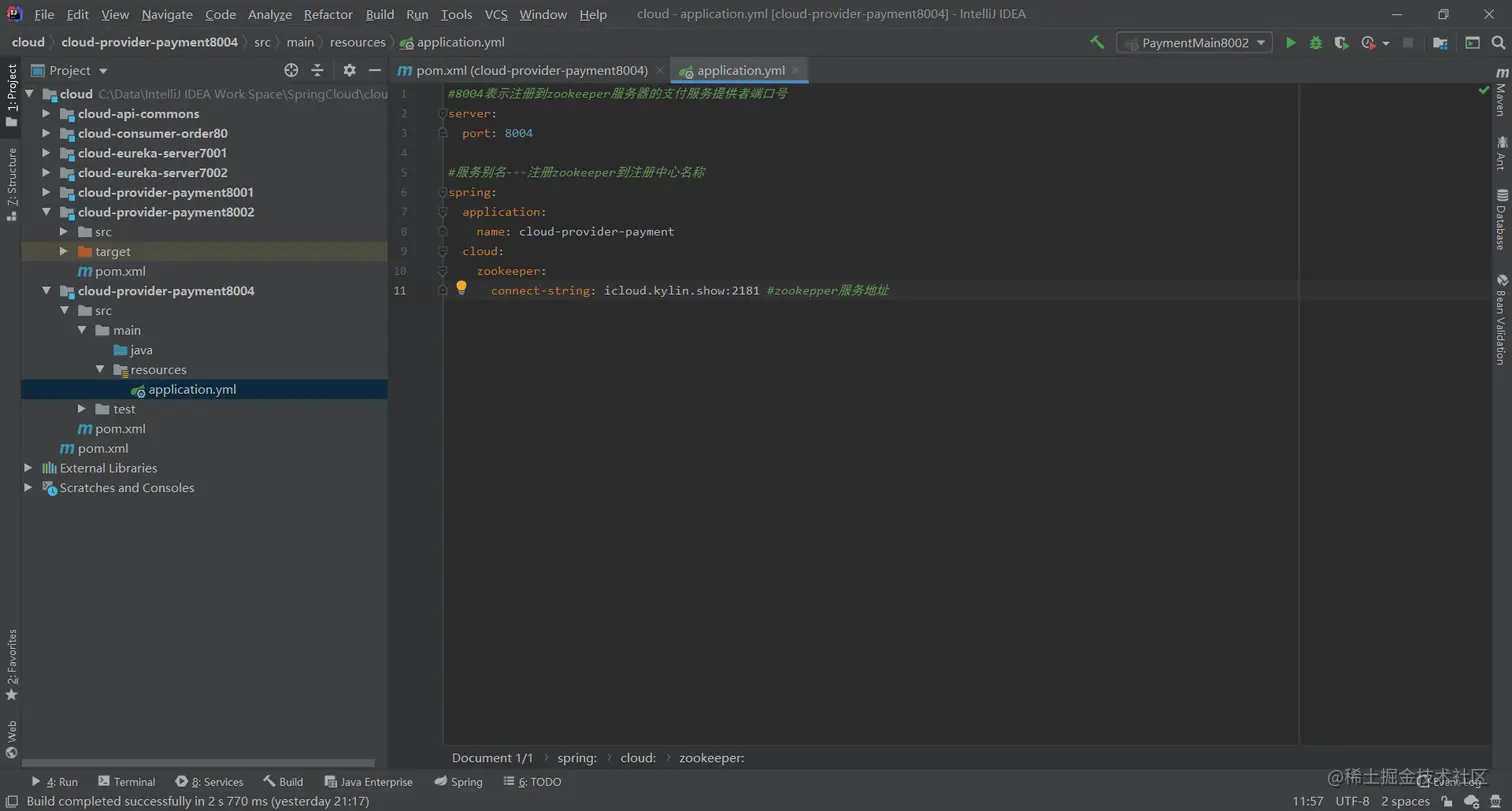Click the intention lightbulb on line 11
The width and height of the screenshot is (1512, 811).
coord(461,288)
